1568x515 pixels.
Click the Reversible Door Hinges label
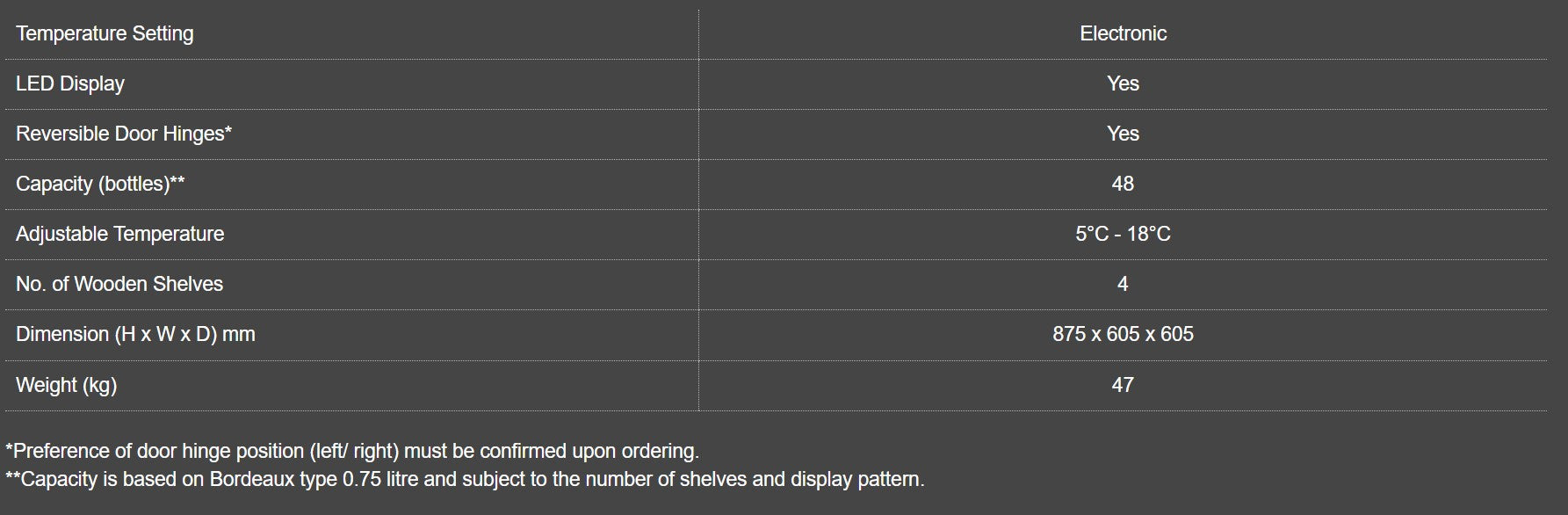(x=123, y=134)
